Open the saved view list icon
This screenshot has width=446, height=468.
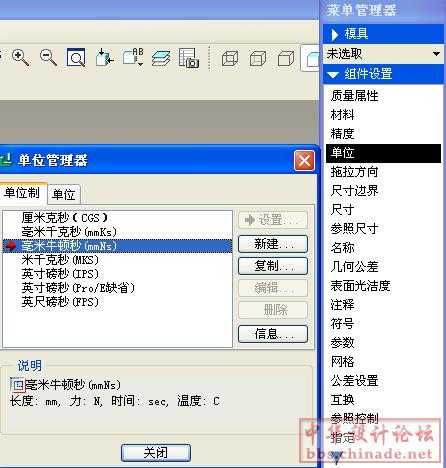pyautogui.click(x=133, y=57)
